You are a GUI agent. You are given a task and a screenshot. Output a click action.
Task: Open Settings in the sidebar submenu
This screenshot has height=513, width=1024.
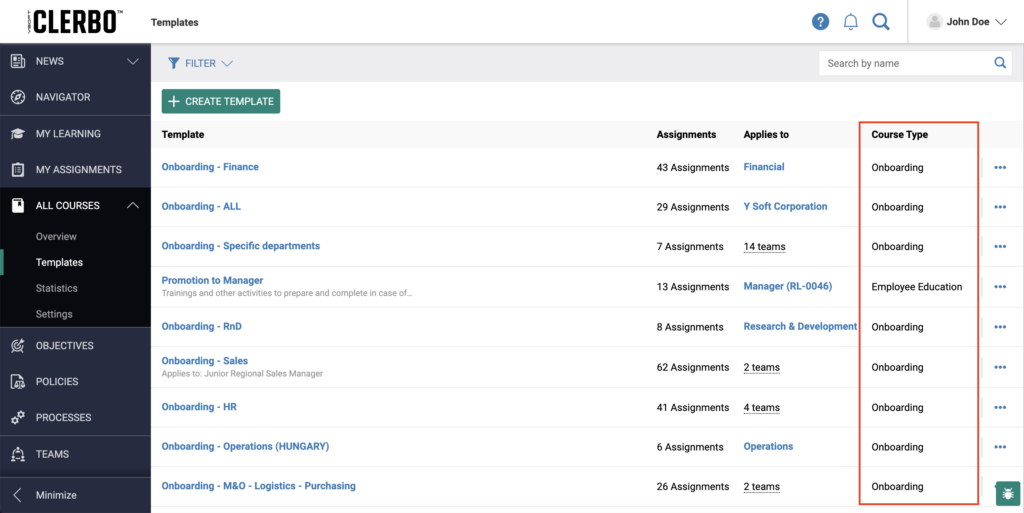pos(54,314)
